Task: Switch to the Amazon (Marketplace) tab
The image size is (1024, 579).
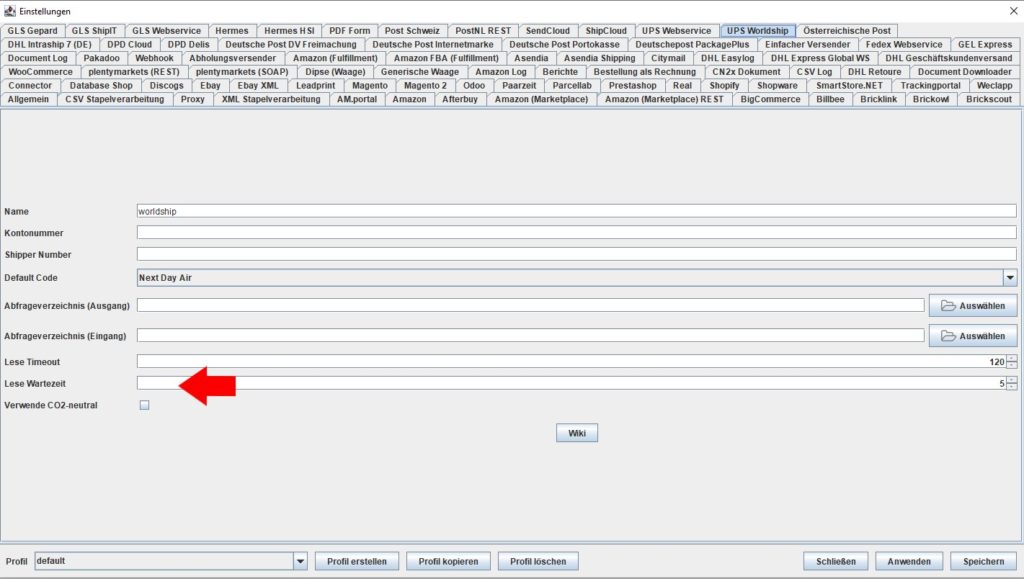Action: click(x=541, y=99)
